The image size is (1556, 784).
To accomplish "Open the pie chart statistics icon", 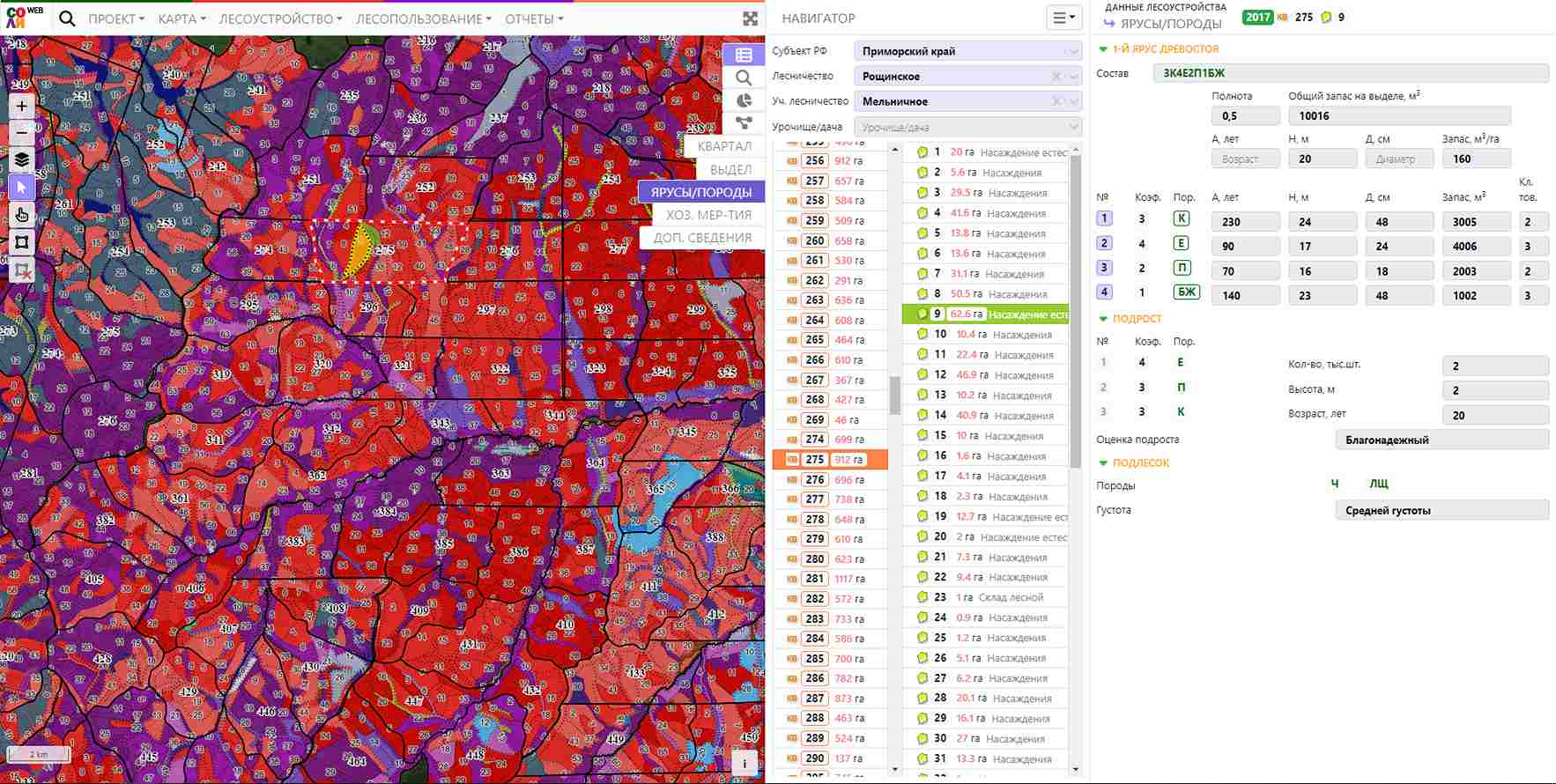I will coord(744,100).
